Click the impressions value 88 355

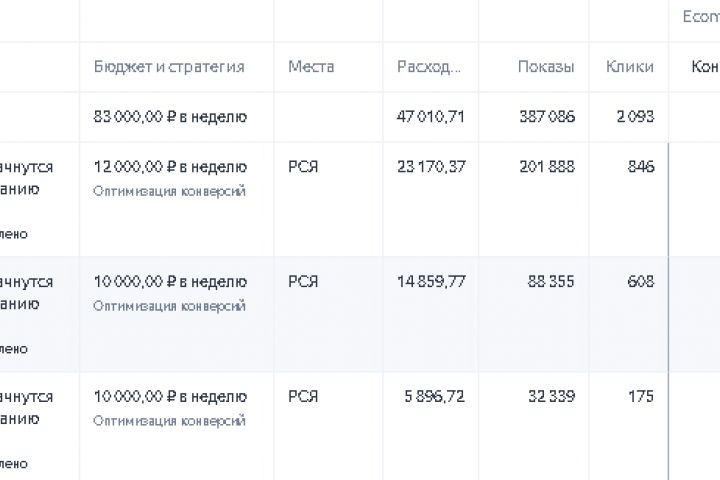(x=551, y=282)
